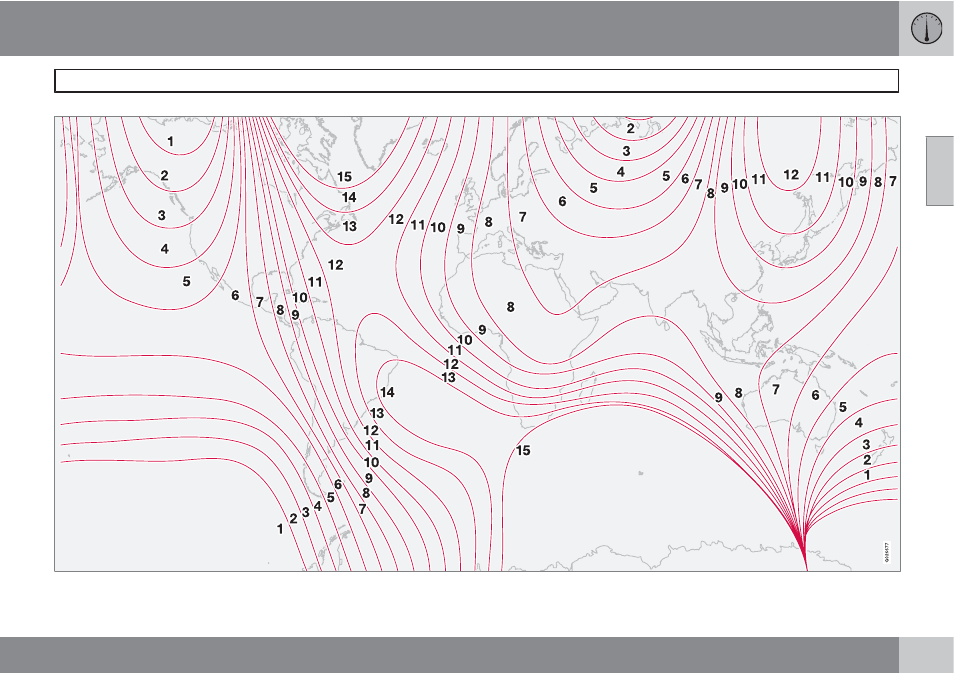Click zone label 1 near southern Chile
This screenshot has height=673, width=954.
[x=280, y=529]
